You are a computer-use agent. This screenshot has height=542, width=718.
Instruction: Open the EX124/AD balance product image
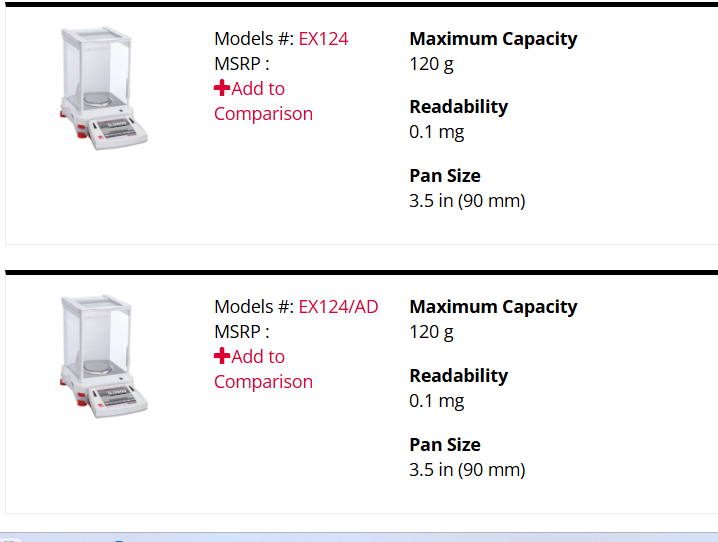103,356
